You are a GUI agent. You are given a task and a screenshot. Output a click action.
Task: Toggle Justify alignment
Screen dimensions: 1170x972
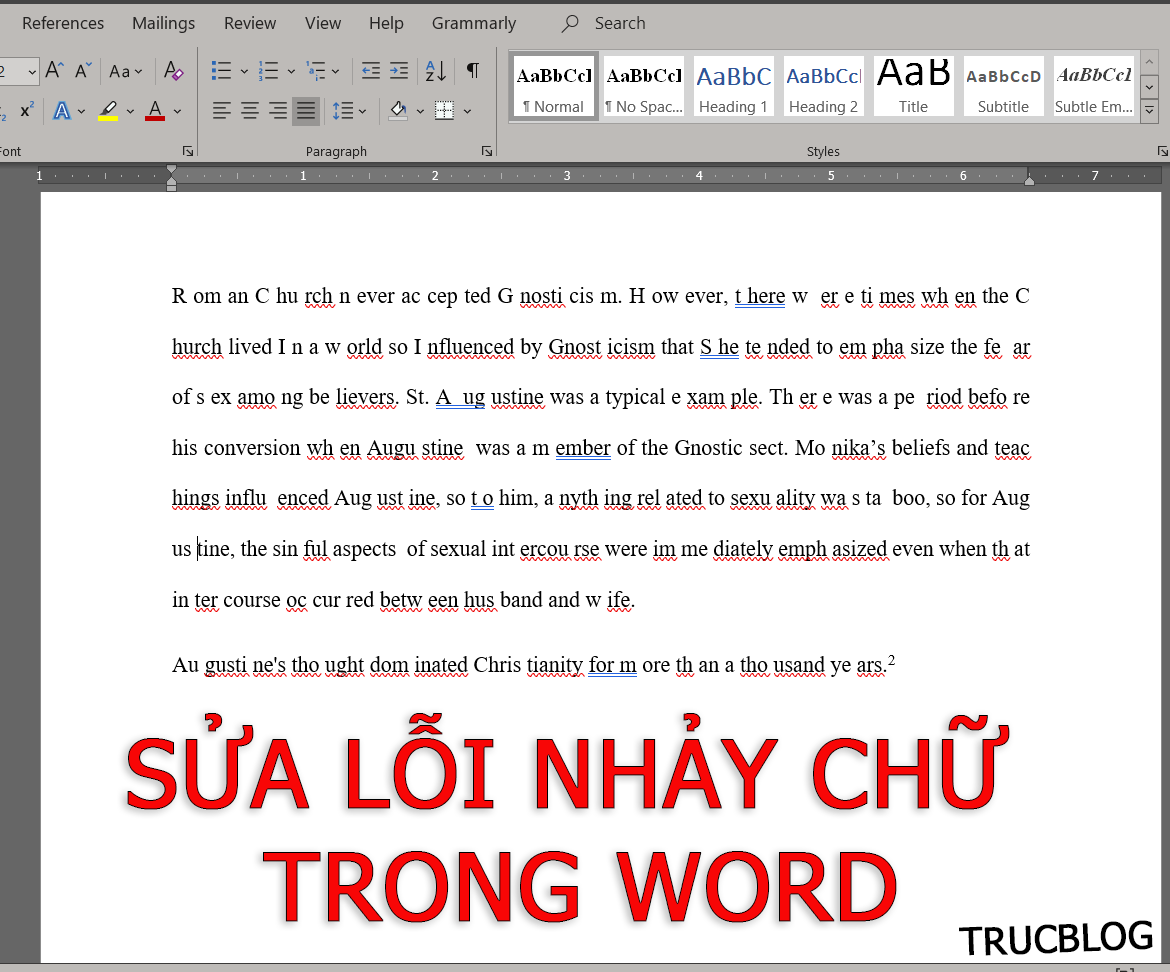306,111
